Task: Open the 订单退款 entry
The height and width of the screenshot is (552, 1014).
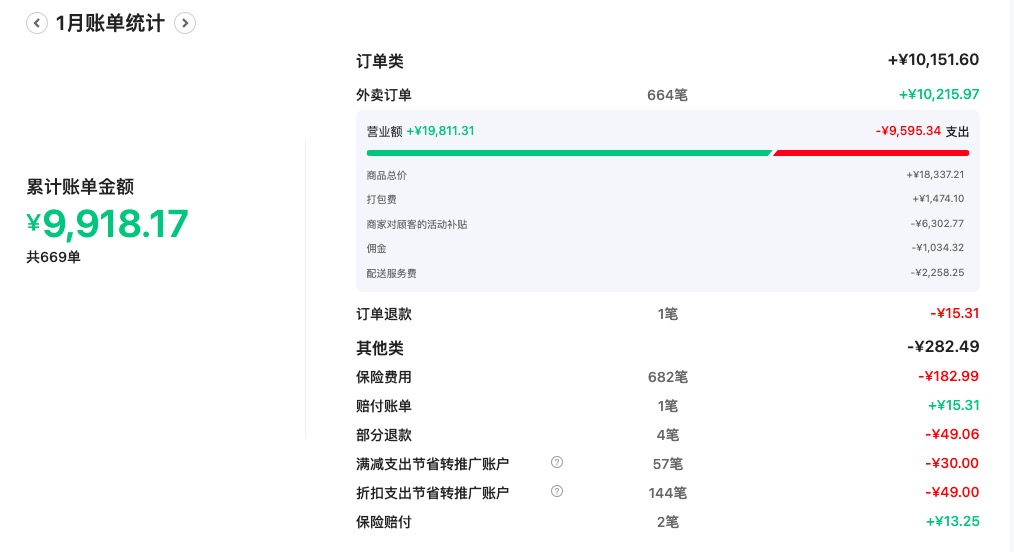Action: pos(667,313)
